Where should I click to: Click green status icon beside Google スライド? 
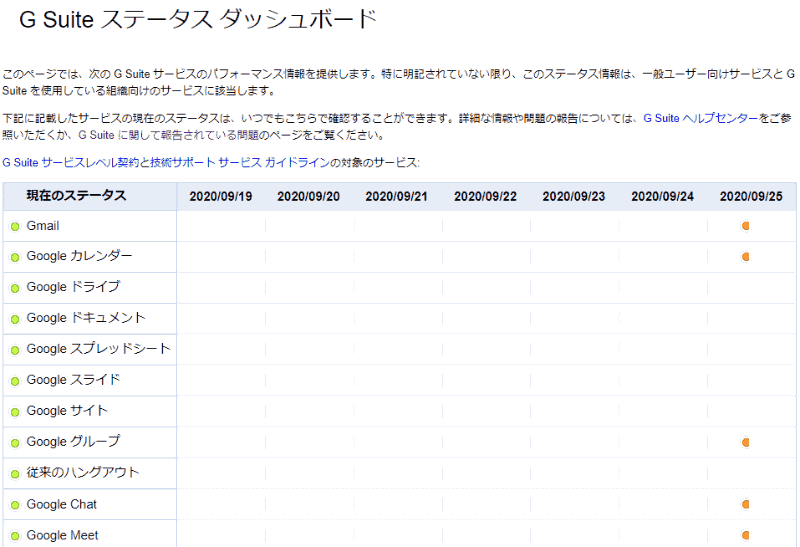click(15, 381)
